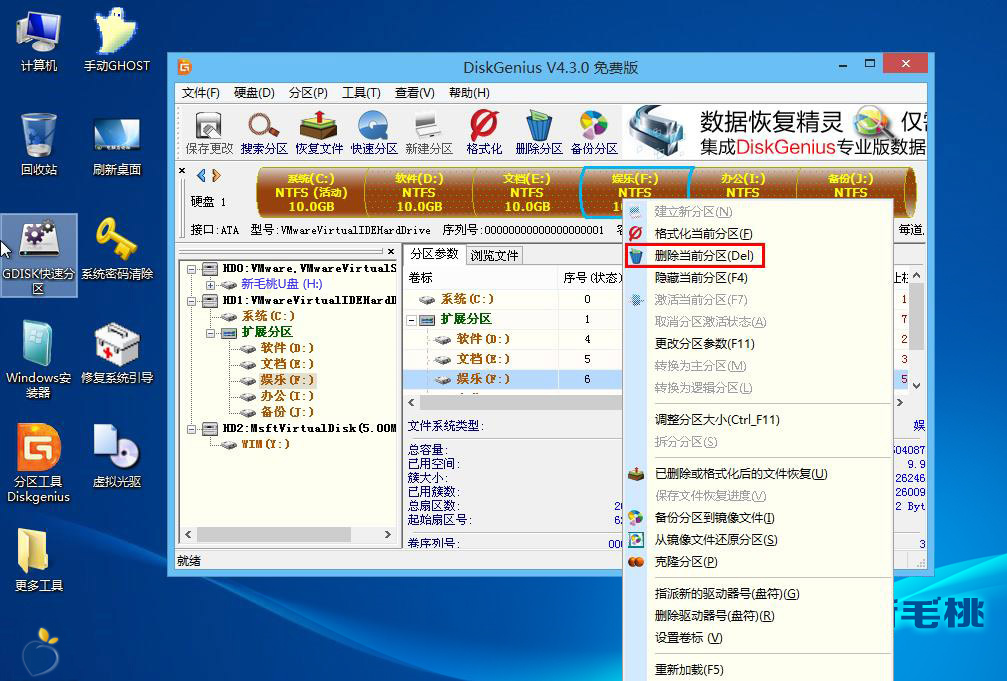Click the 刷新桌面 desktop icon
1007x681 pixels.
click(x=116, y=145)
